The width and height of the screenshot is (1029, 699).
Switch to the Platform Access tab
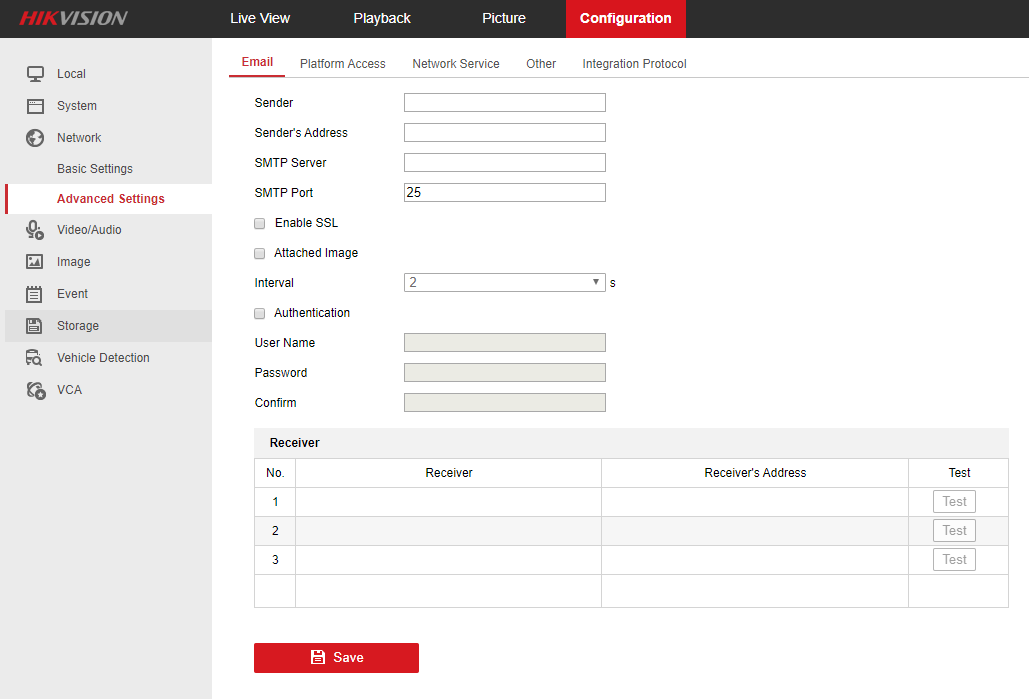pyautogui.click(x=342, y=64)
